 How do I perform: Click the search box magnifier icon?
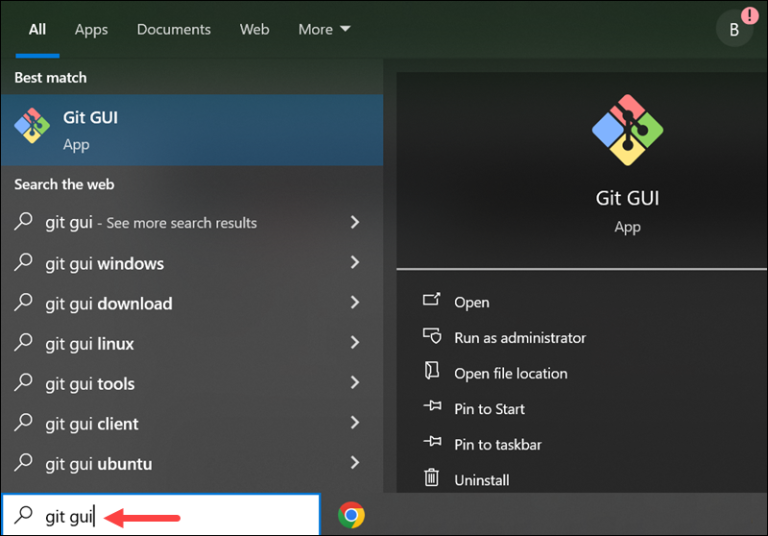[23, 515]
